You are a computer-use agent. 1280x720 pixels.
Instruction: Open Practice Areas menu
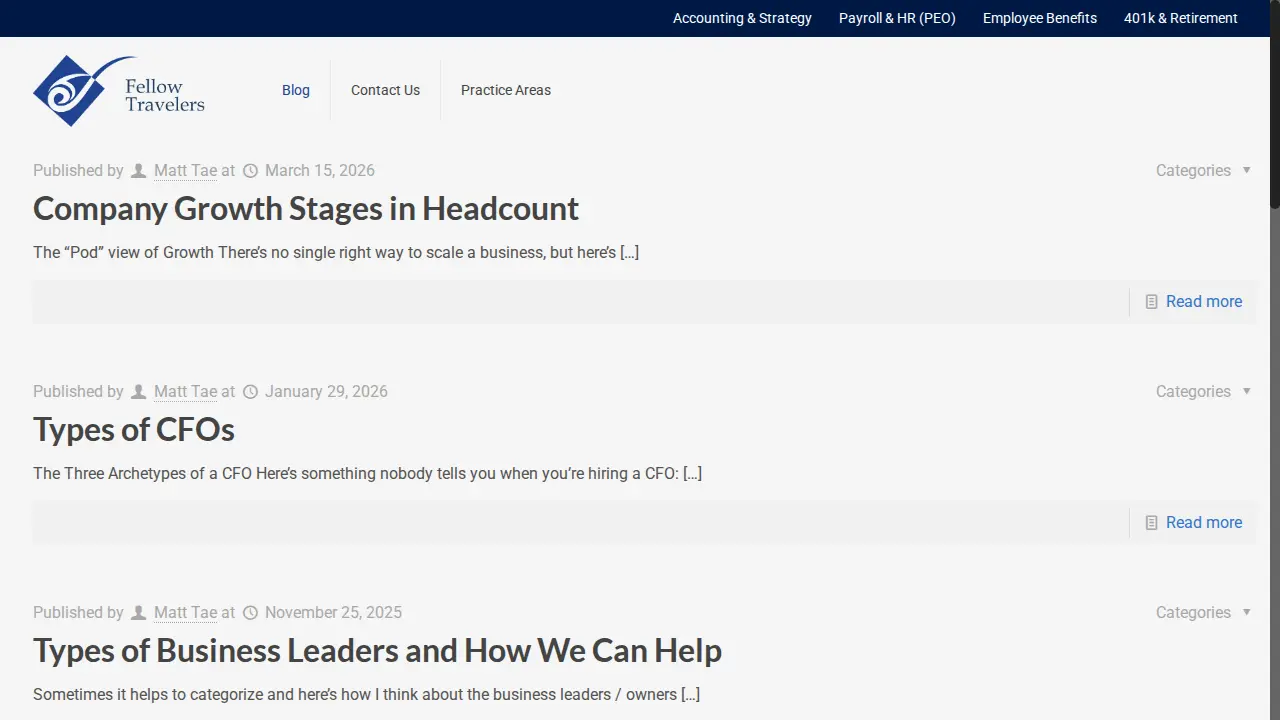(x=506, y=90)
